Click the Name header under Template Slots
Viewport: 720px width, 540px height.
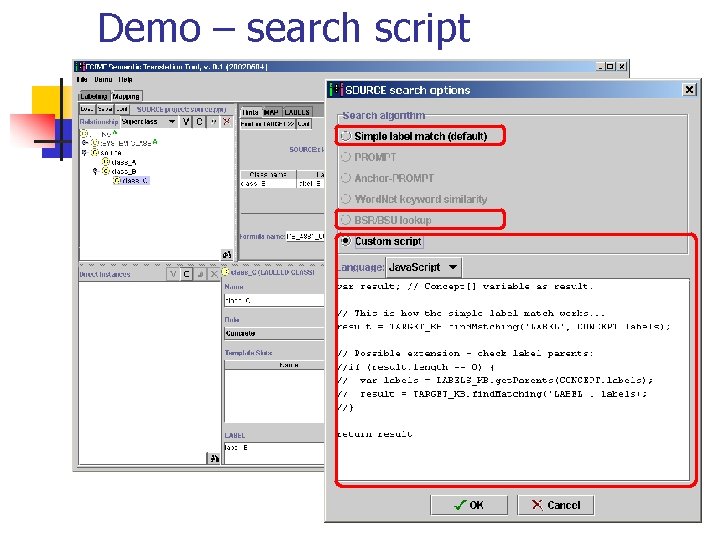point(274,365)
